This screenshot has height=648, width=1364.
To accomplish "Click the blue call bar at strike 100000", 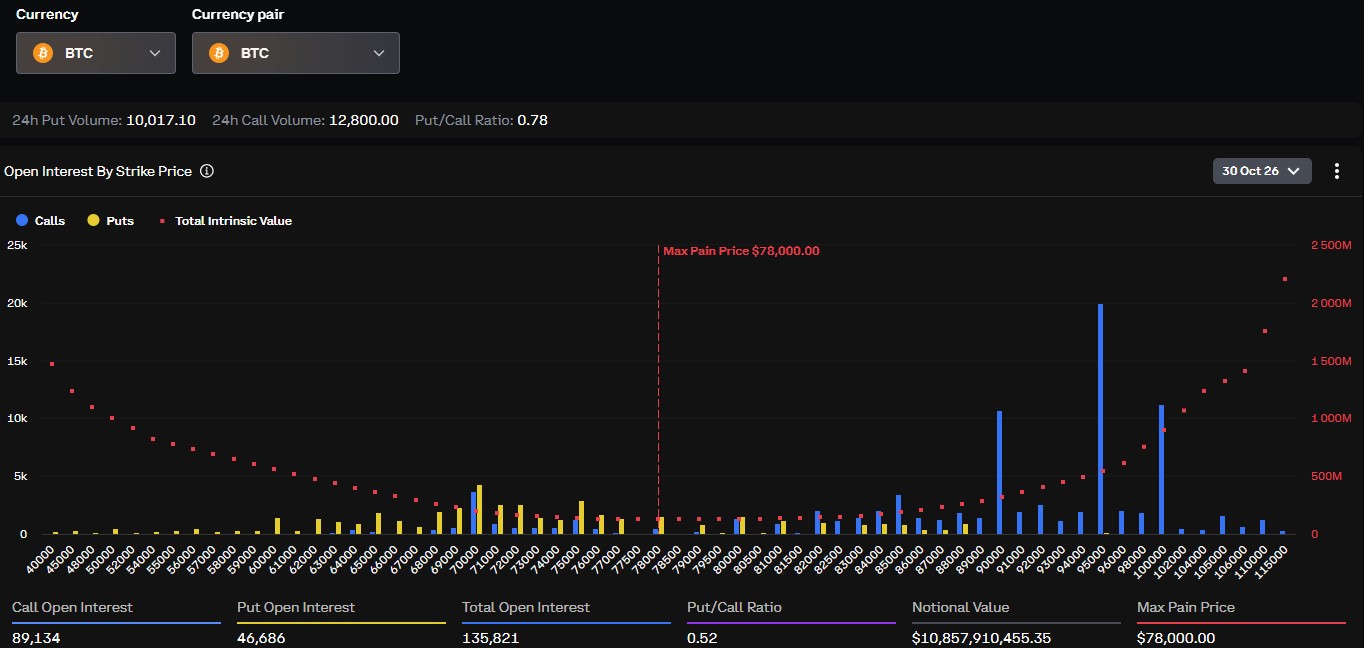I will pos(1161,469).
